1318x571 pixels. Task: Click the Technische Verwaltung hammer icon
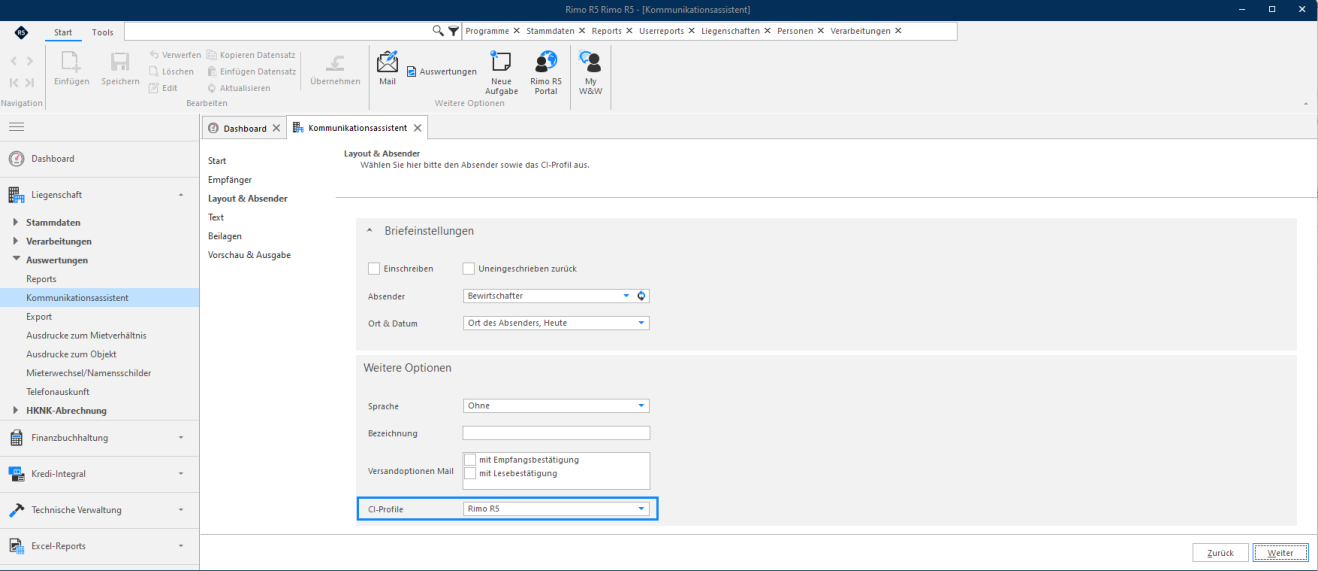(16, 510)
